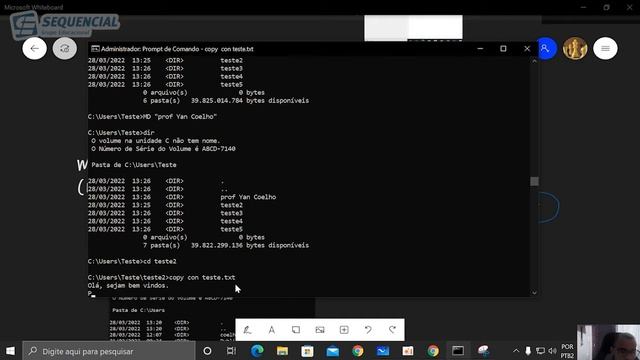Open the blue invite person button
The height and width of the screenshot is (360, 640).
[546, 49]
